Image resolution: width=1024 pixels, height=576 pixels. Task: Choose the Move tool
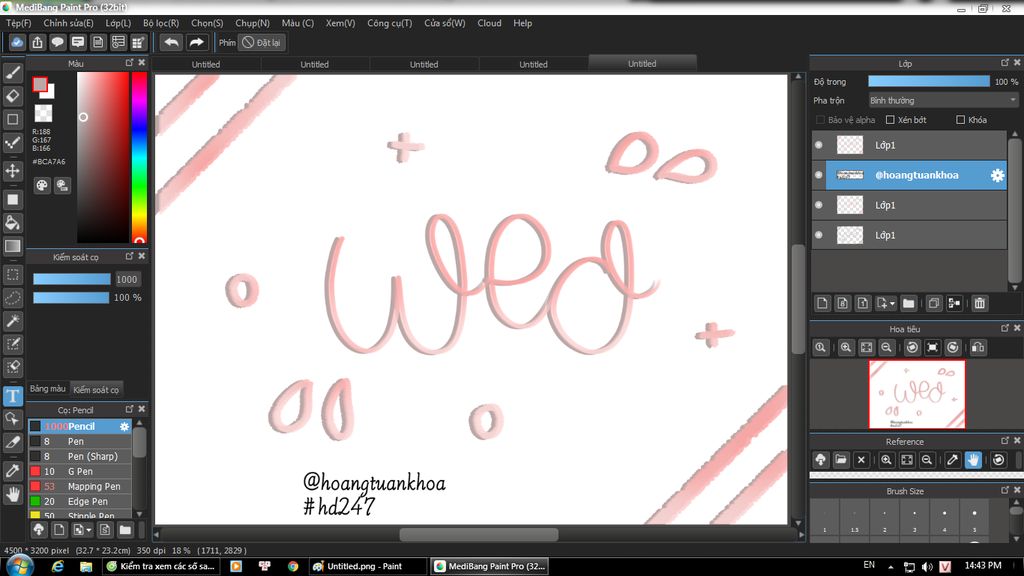coord(13,170)
